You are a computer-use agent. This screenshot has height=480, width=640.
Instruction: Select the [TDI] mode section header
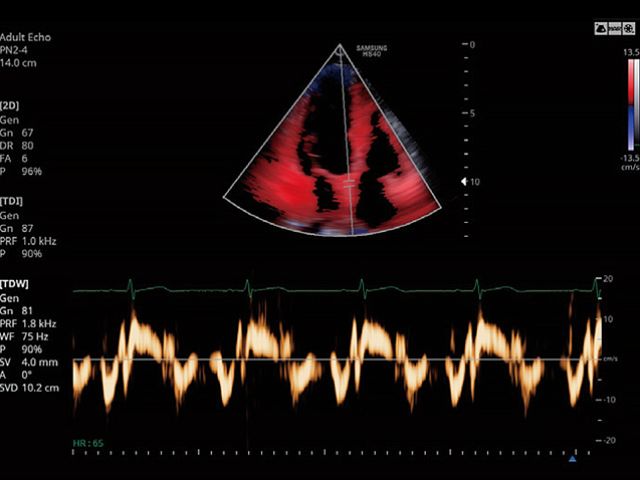coord(12,201)
